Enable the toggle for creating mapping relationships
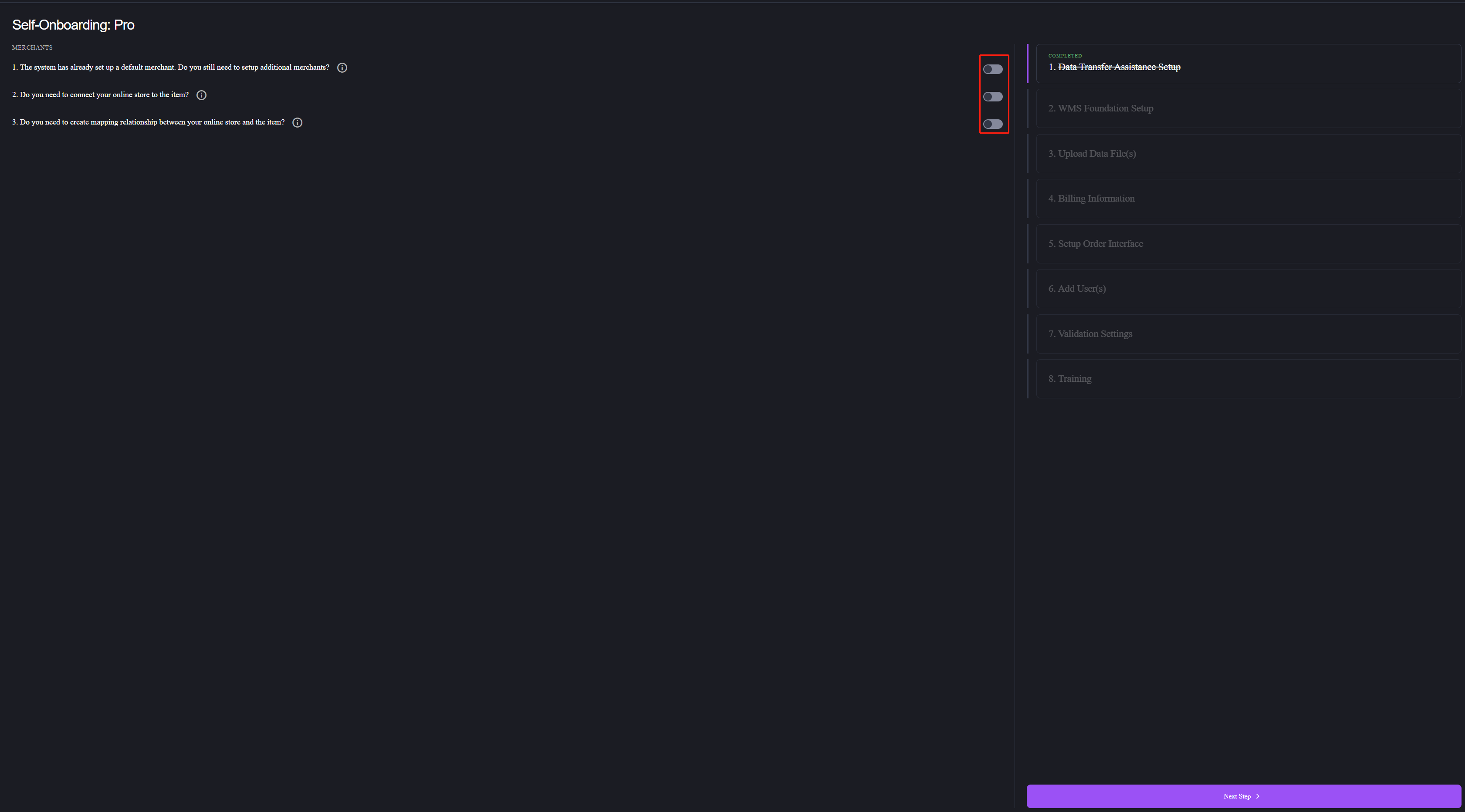This screenshot has height=812, width=1465. point(994,125)
